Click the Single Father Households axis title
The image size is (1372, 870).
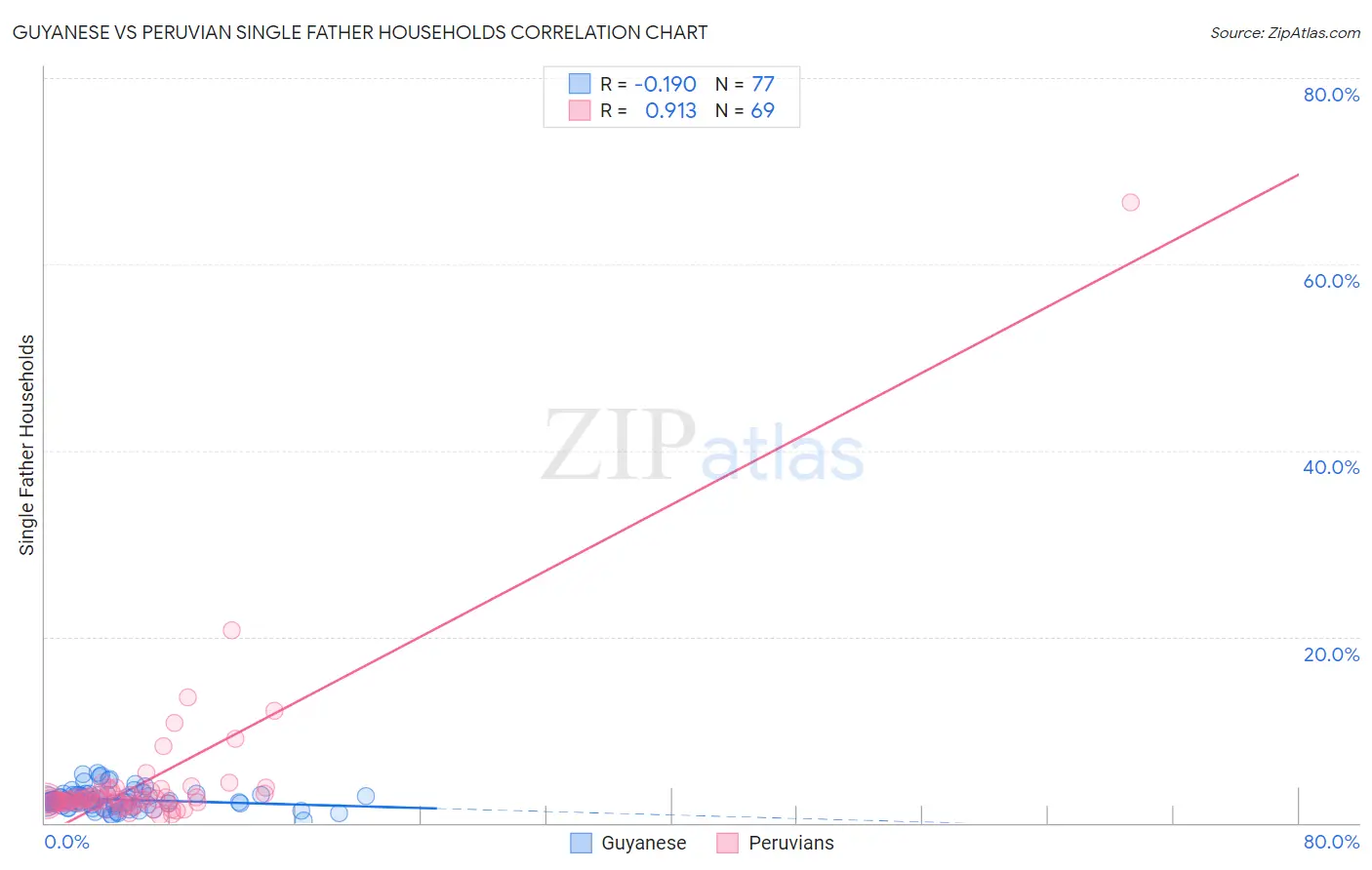(x=26, y=445)
